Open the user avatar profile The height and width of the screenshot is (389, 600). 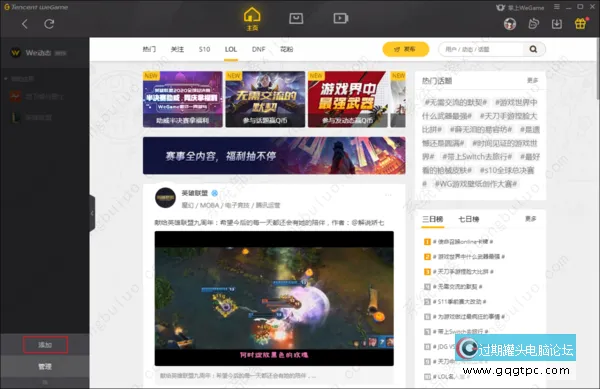(510, 24)
